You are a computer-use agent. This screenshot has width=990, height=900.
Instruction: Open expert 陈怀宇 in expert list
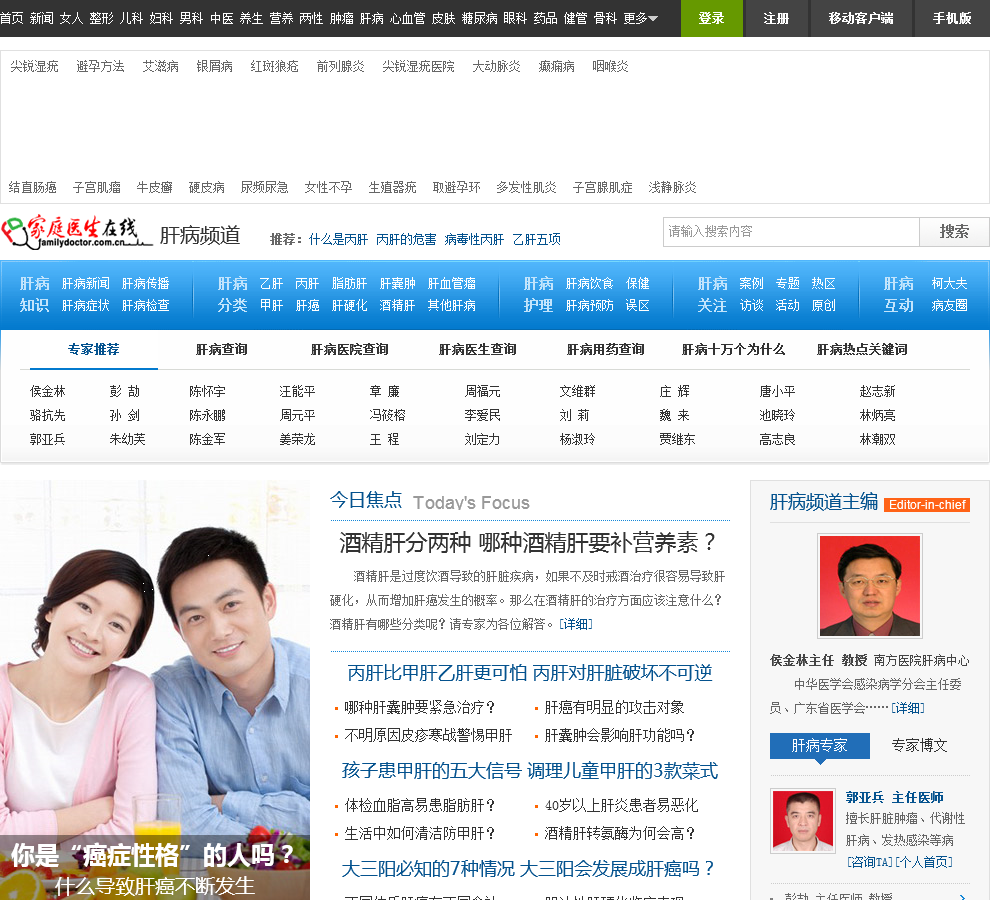(207, 392)
